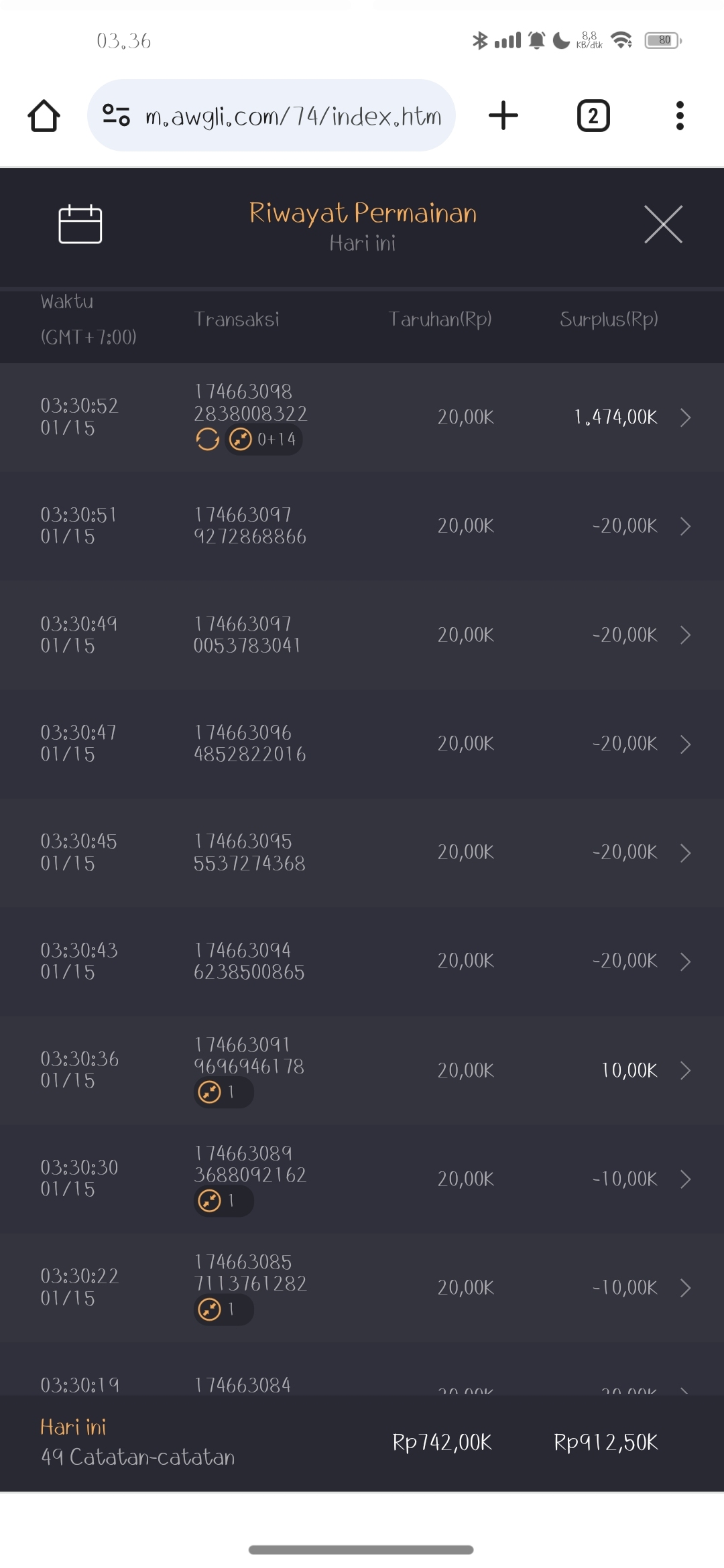Click the Riwayat Permainan title
The image size is (724, 1568).
363,213
